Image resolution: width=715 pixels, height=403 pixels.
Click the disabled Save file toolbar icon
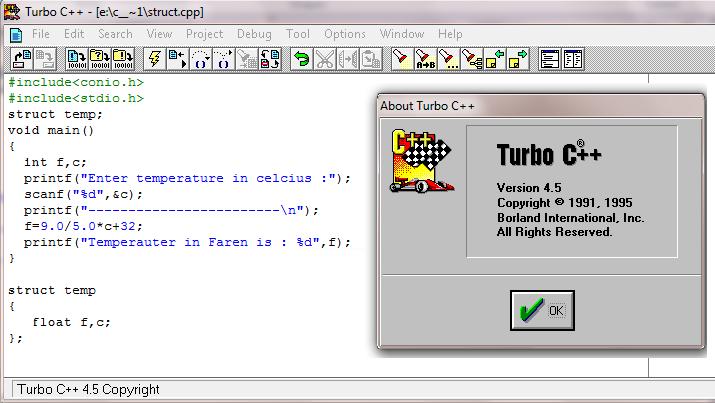[45, 59]
